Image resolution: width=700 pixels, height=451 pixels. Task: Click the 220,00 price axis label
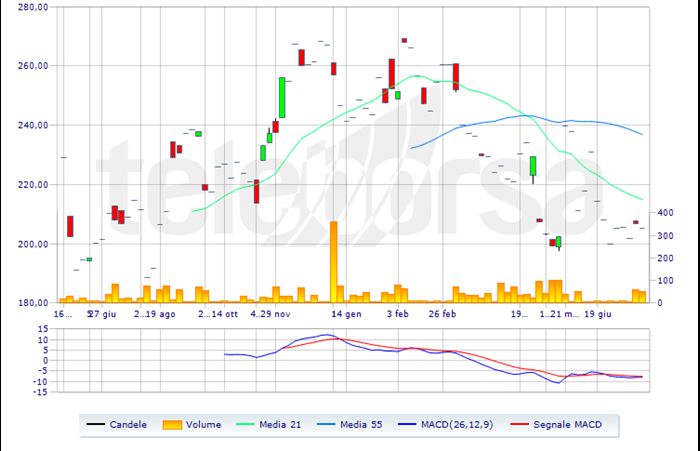click(33, 184)
